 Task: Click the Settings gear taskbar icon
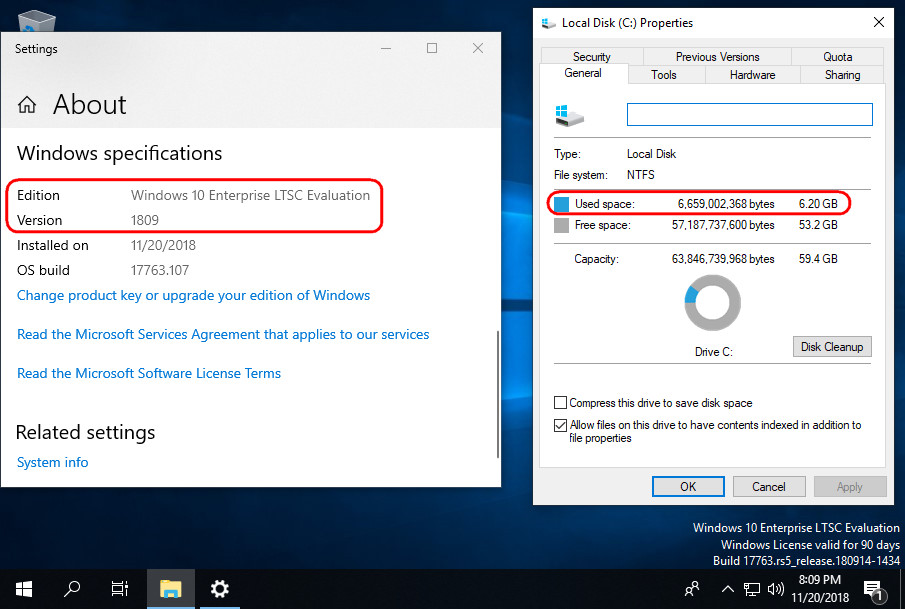click(x=219, y=588)
